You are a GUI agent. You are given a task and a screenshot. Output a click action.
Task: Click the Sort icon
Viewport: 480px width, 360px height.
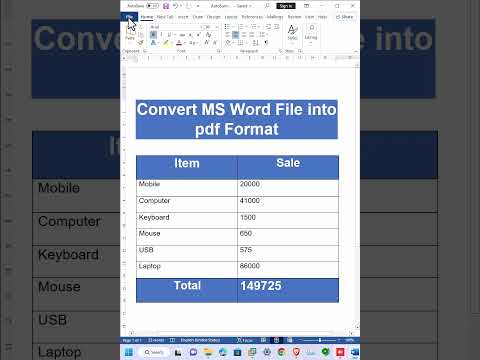[x=256, y=43]
